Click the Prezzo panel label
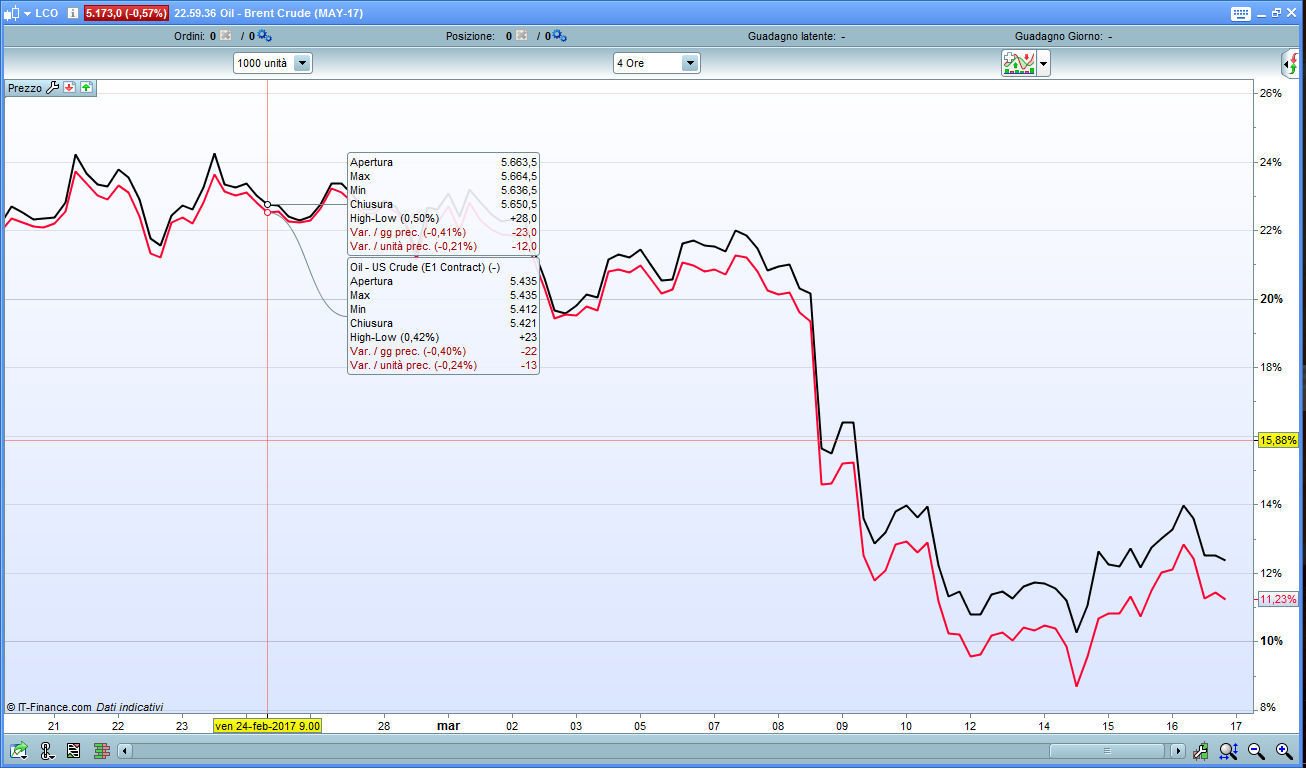The height and width of the screenshot is (772, 1306). coord(25,88)
